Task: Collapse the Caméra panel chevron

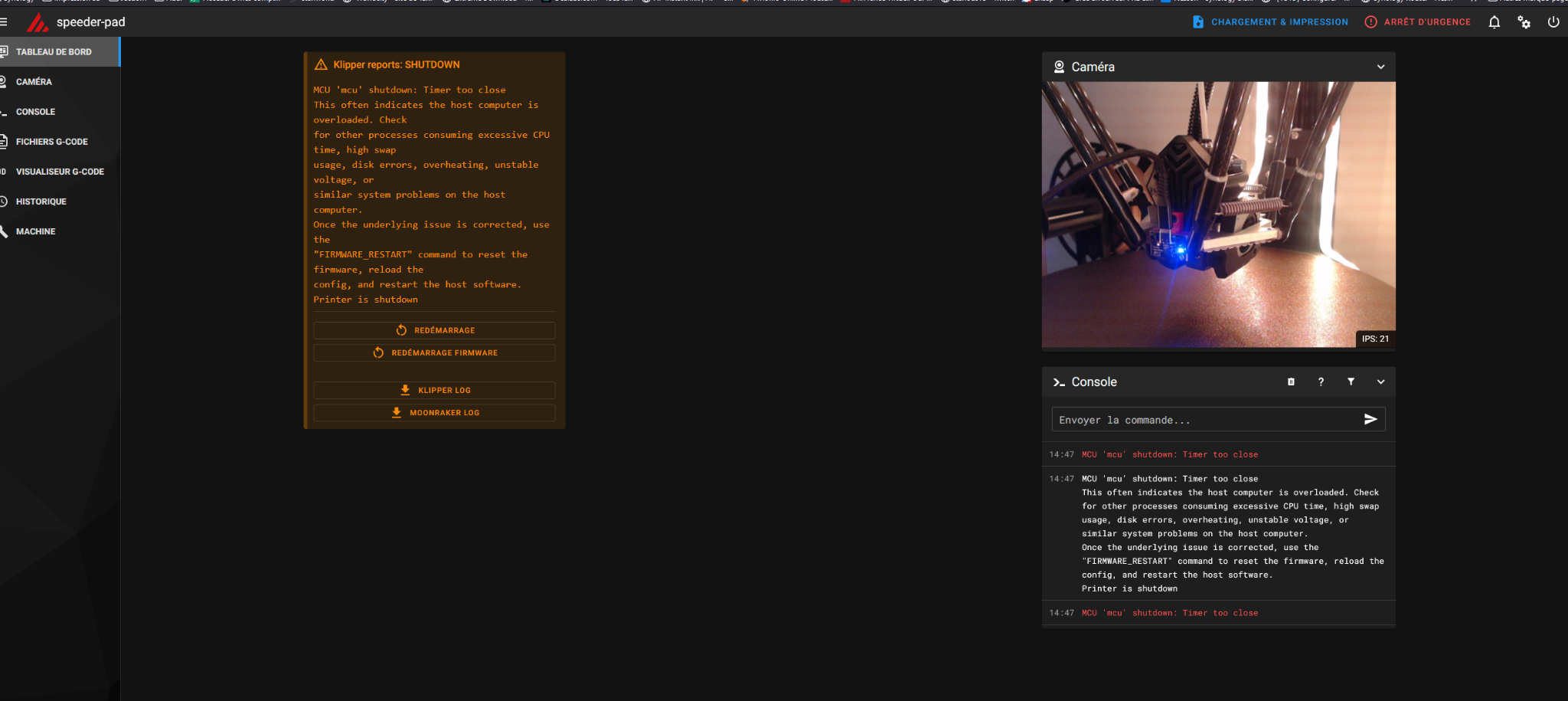Action: click(1380, 67)
